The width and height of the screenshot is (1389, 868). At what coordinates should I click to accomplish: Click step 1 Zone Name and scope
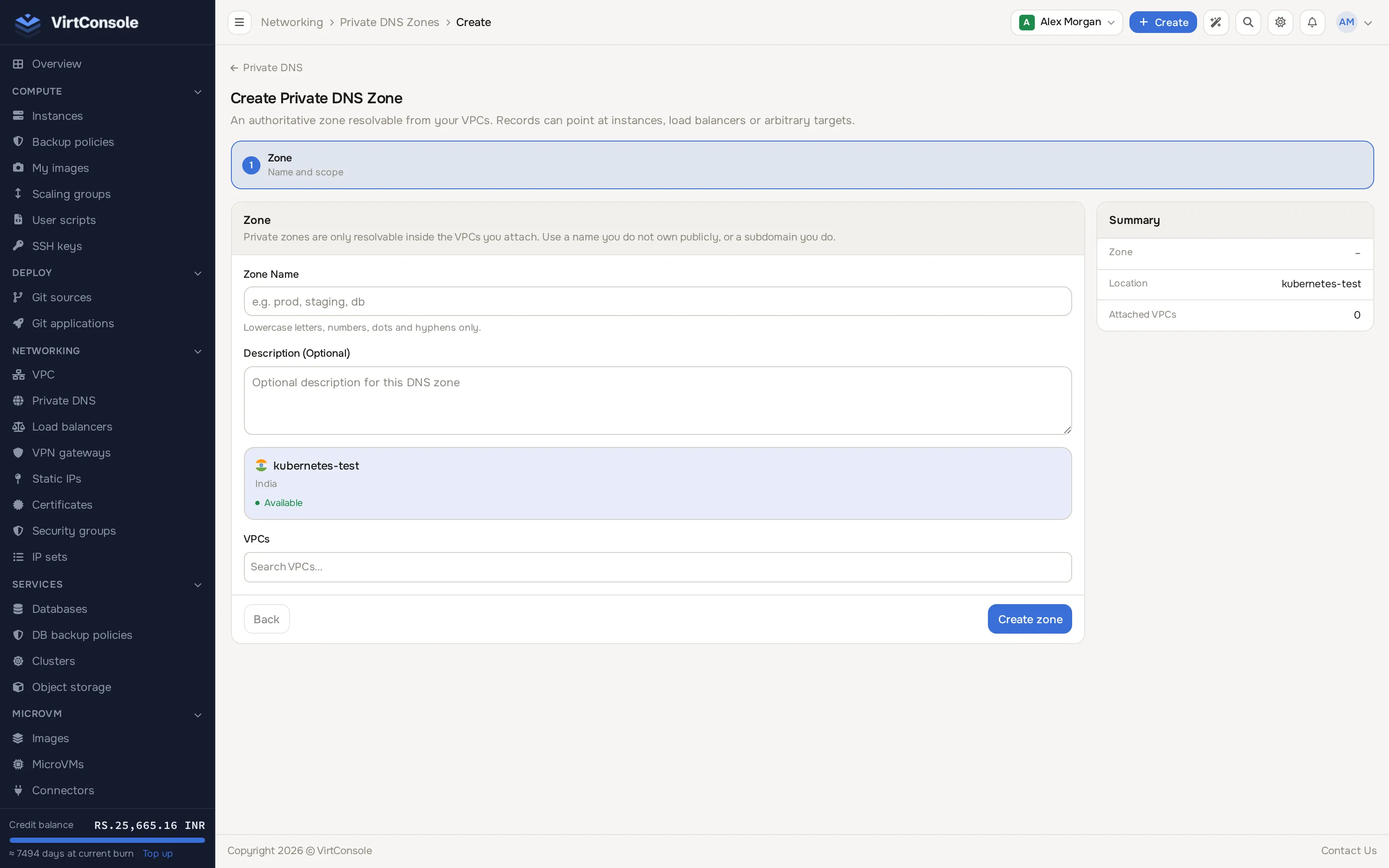pos(802,165)
